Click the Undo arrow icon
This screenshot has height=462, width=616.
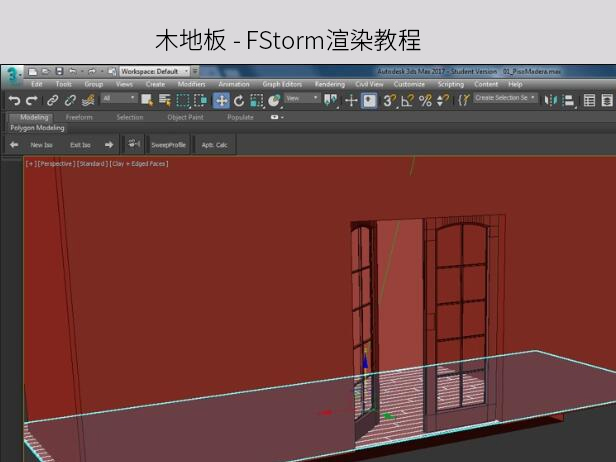[x=14, y=100]
